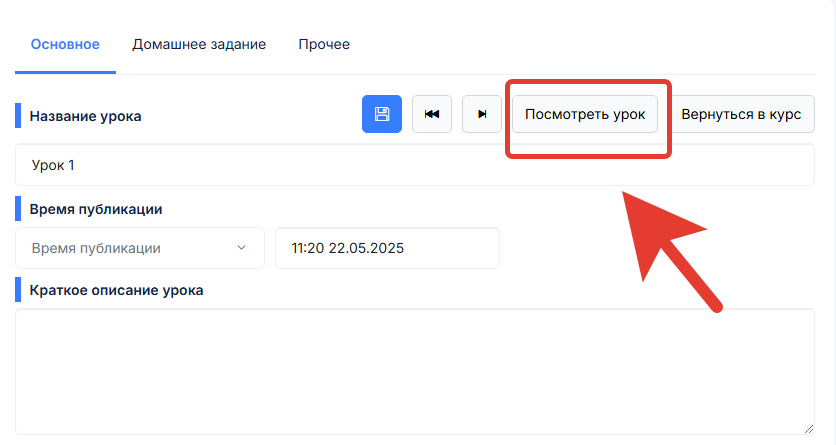This screenshot has width=836, height=445.
Task: Click the date field showing 11:20 22.05.2025
Action: pyautogui.click(x=388, y=248)
